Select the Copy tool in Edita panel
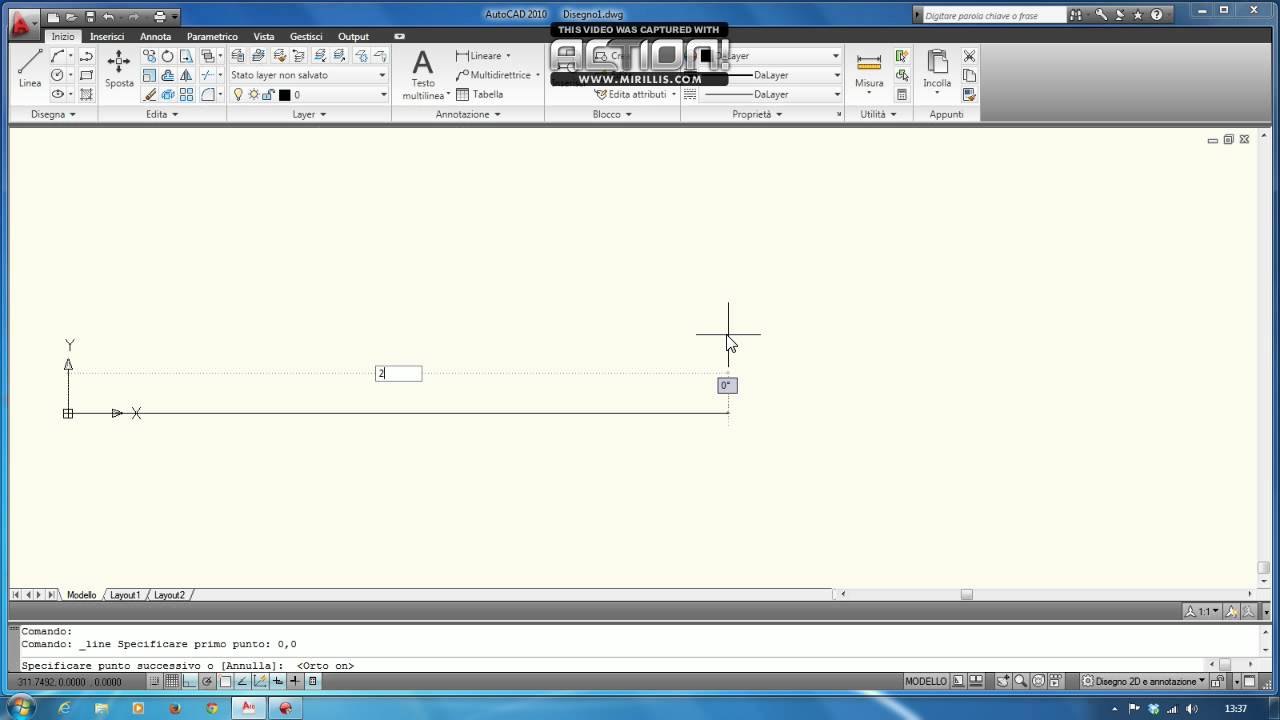Viewport: 1280px width, 720px height. [x=149, y=56]
